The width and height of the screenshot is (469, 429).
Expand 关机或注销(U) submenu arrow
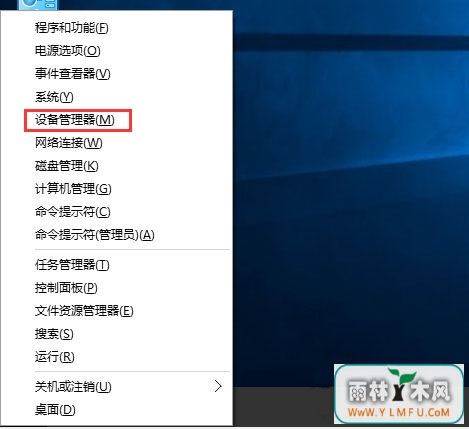218,386
